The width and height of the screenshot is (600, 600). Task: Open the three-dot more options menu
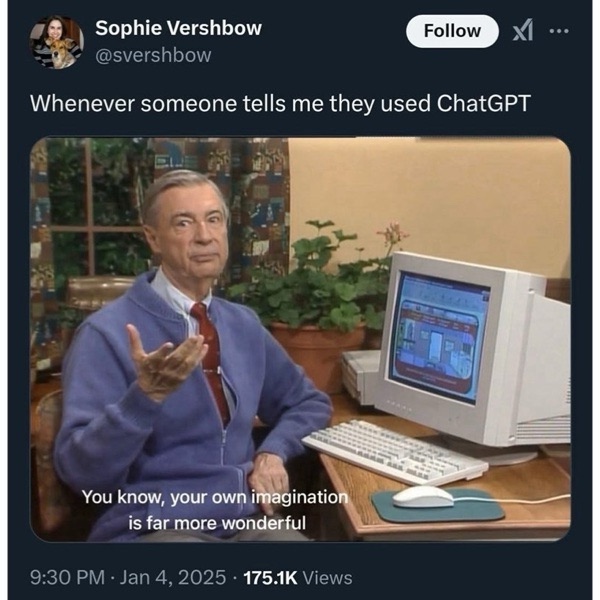[x=559, y=31]
